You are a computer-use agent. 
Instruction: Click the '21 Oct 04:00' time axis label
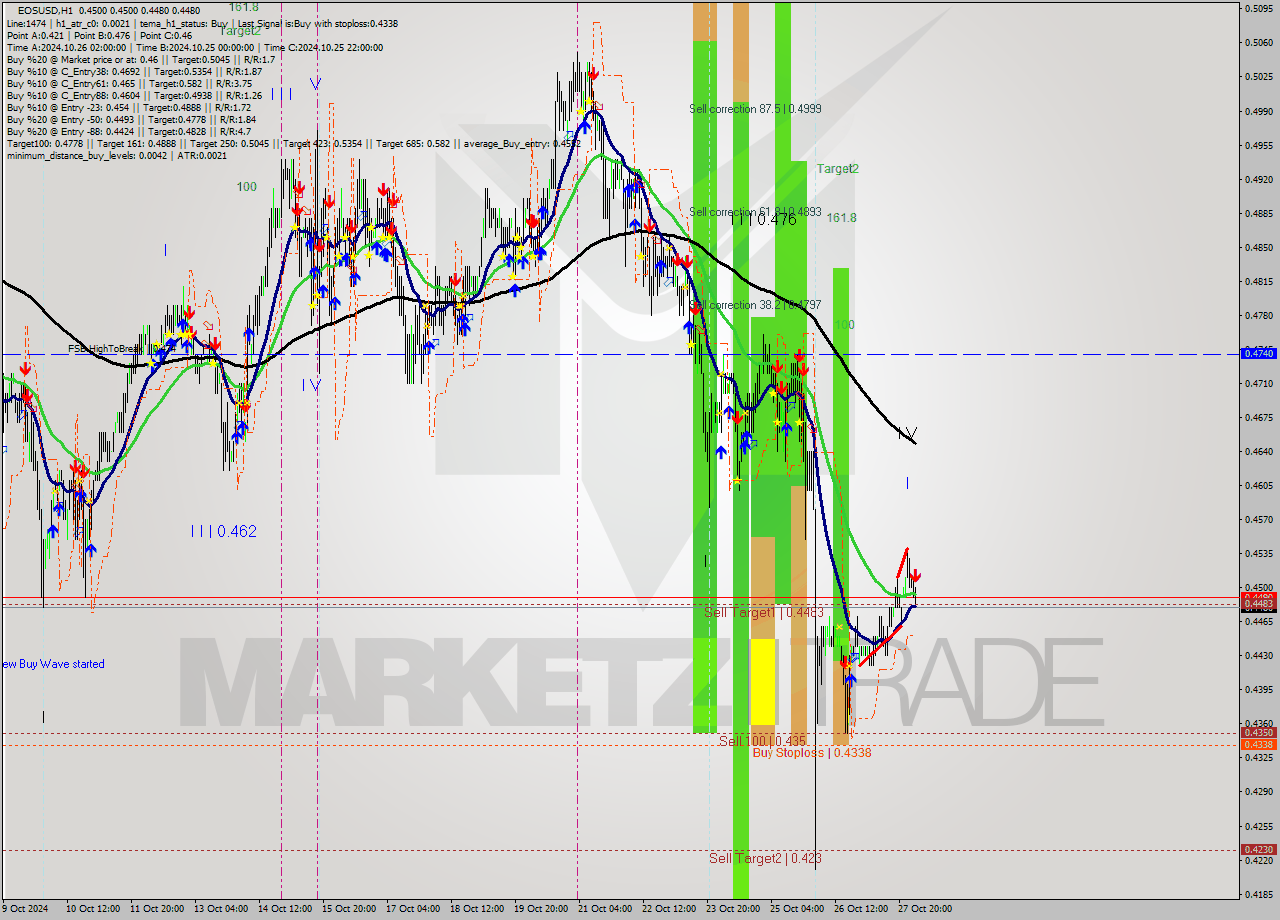(606, 909)
